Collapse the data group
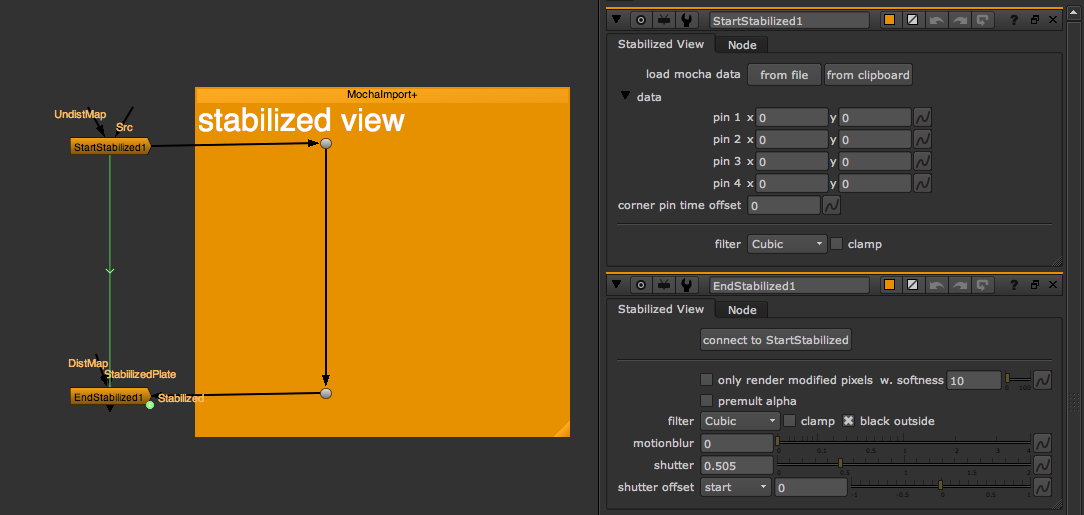 pyautogui.click(x=626, y=97)
